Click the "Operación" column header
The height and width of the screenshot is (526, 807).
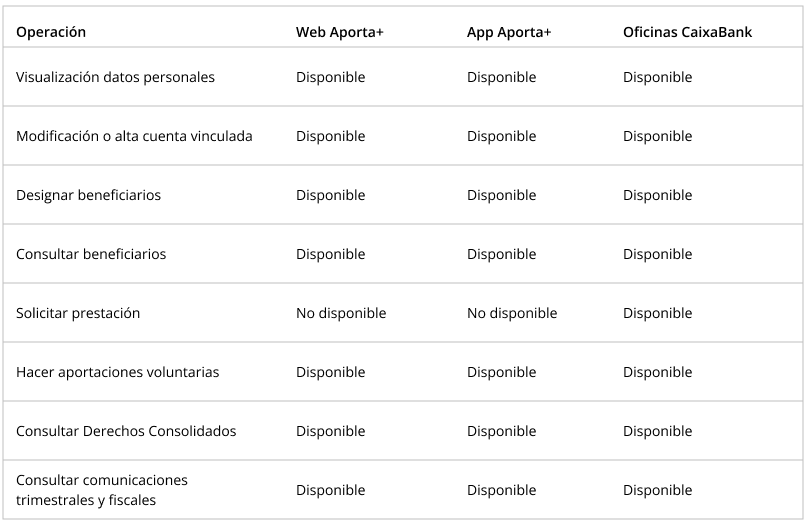(51, 32)
